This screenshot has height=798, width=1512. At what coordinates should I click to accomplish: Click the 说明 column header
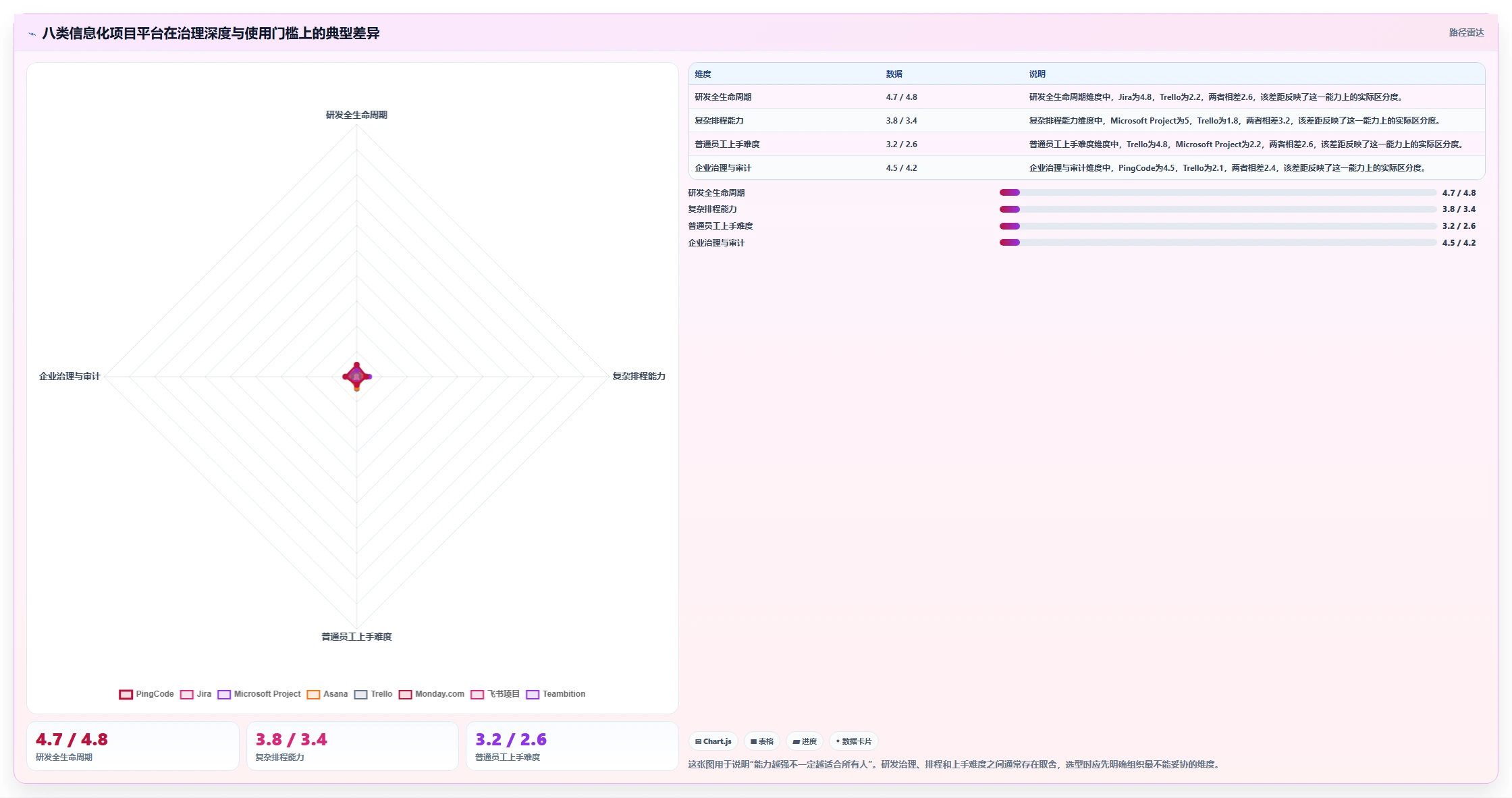[x=1037, y=74]
